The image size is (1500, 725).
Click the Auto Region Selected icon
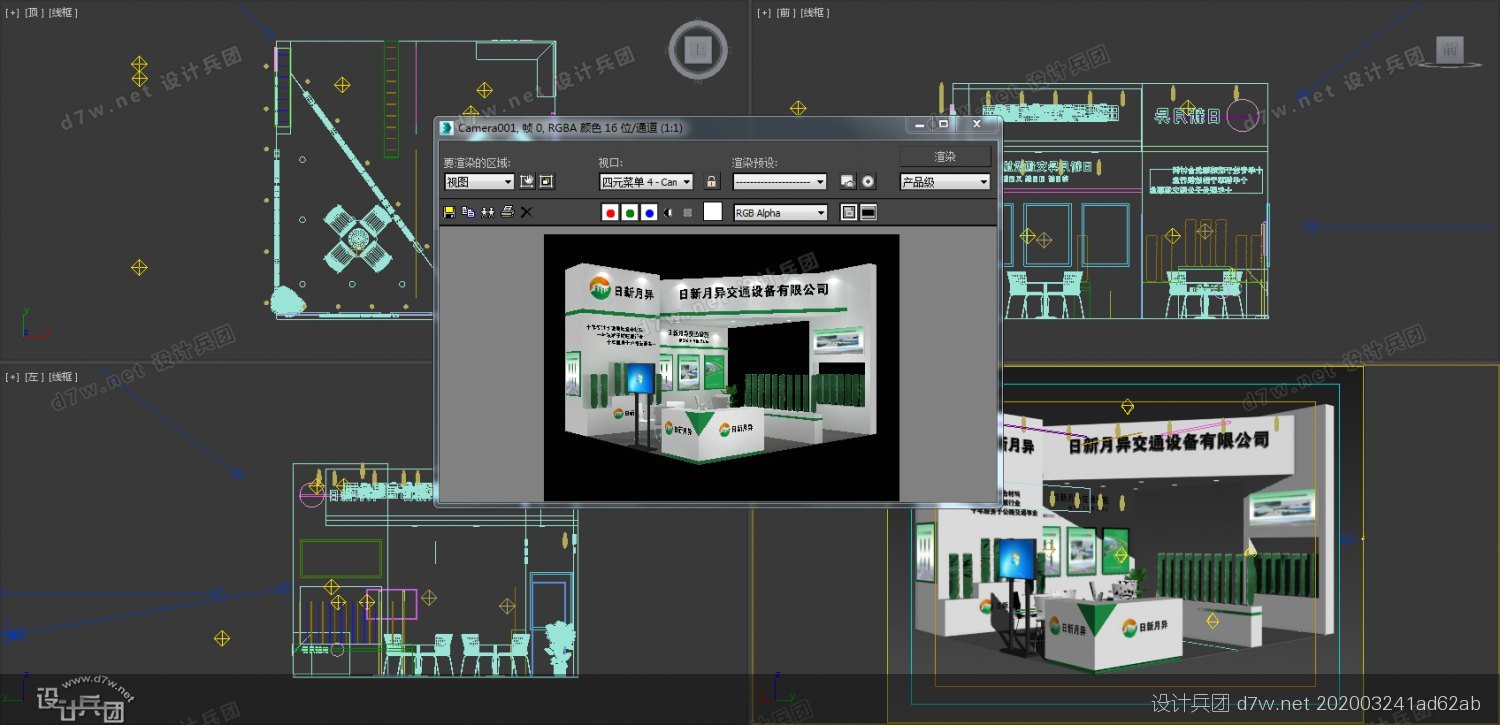[x=546, y=181]
